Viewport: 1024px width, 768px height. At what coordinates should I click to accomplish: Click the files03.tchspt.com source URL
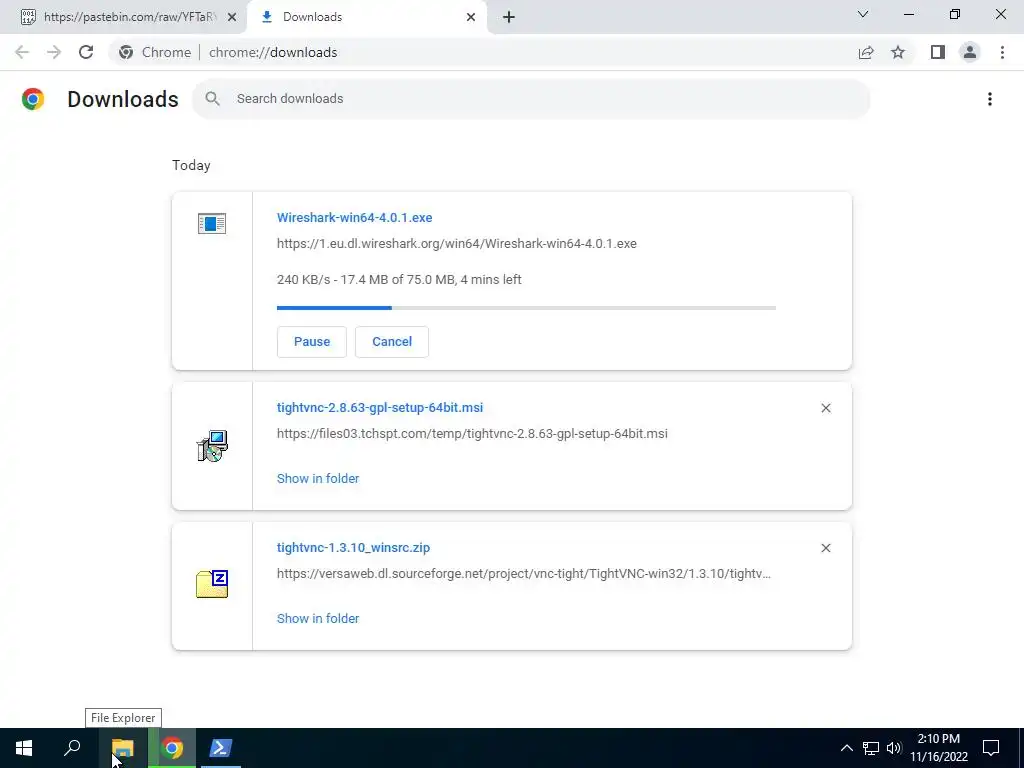472,434
